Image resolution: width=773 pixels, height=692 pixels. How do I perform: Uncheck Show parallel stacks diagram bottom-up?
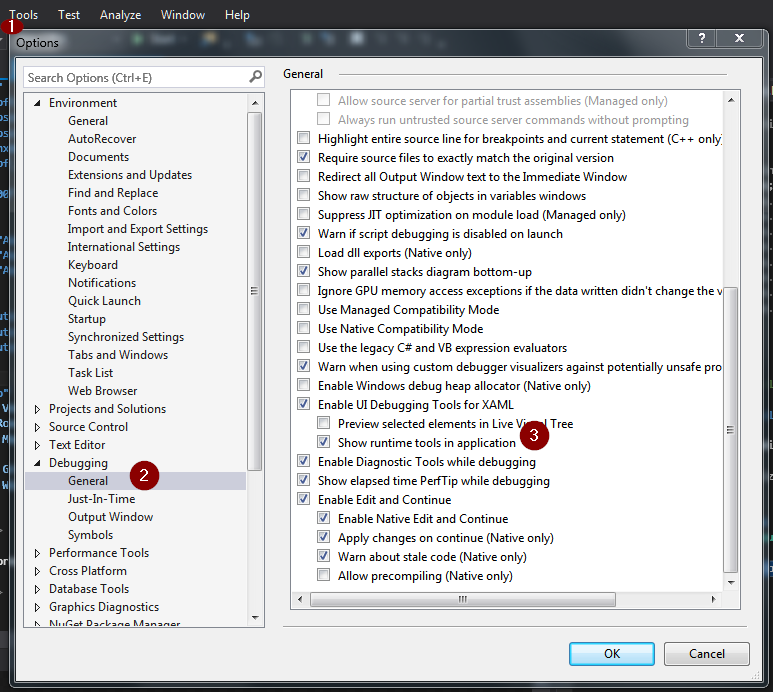pos(303,271)
